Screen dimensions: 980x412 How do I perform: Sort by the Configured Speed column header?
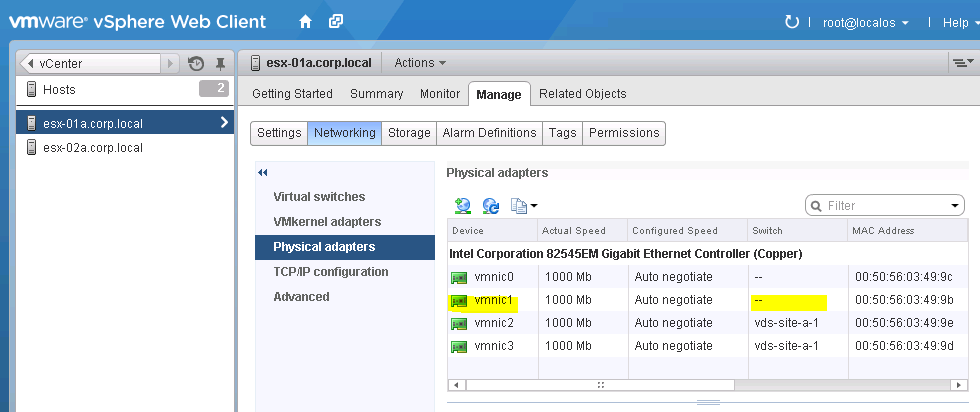coord(688,231)
